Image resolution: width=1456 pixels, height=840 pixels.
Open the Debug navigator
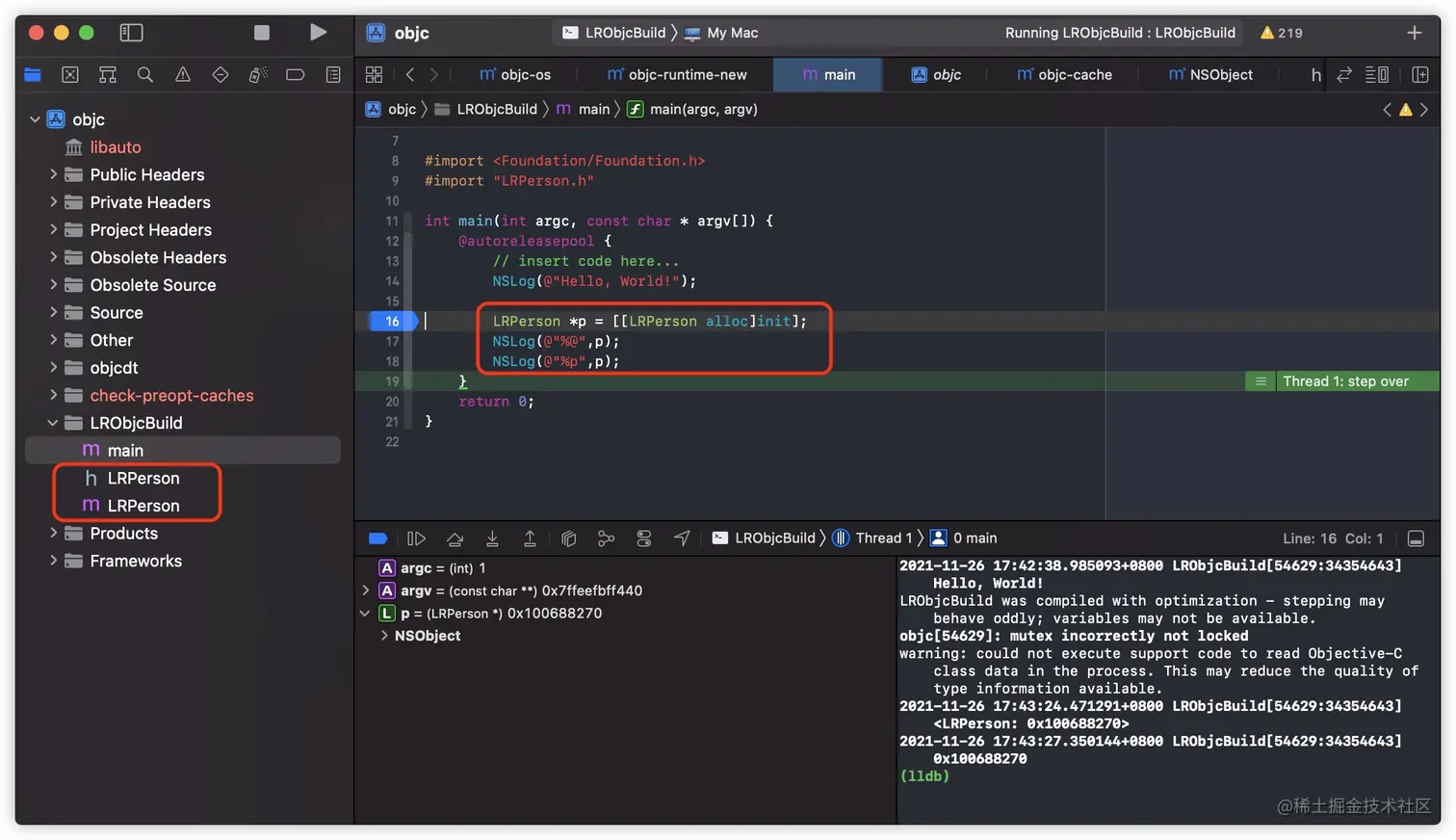click(258, 74)
